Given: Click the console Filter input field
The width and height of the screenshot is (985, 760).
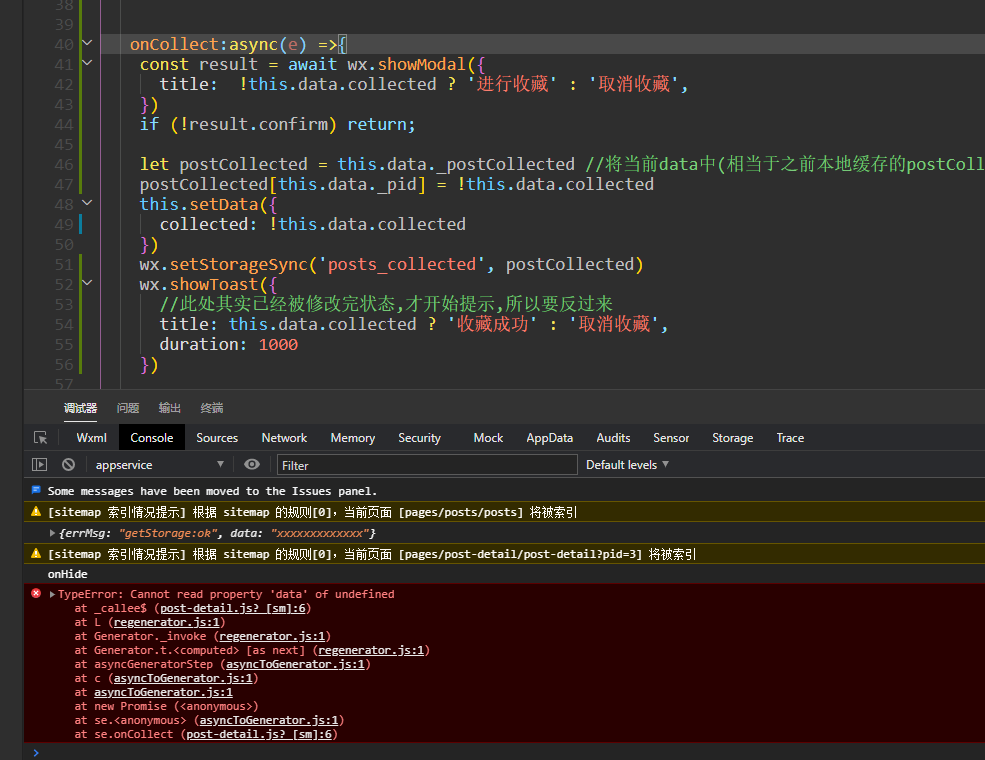Looking at the screenshot, I should [427, 465].
